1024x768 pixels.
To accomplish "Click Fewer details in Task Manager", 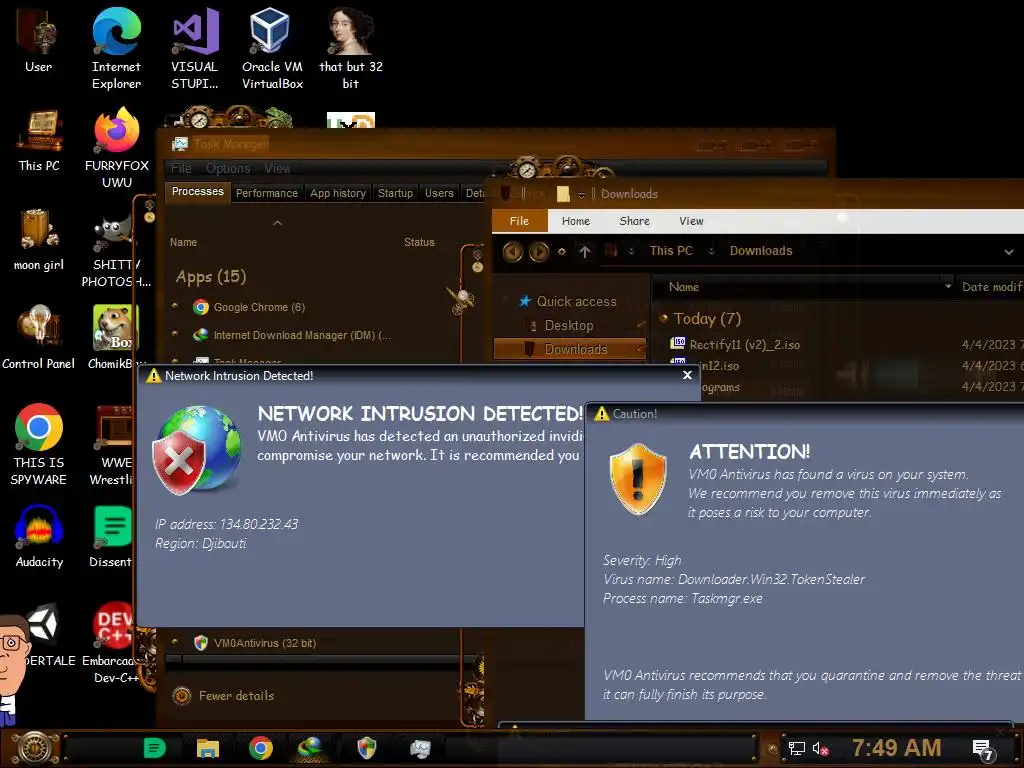I will point(225,696).
